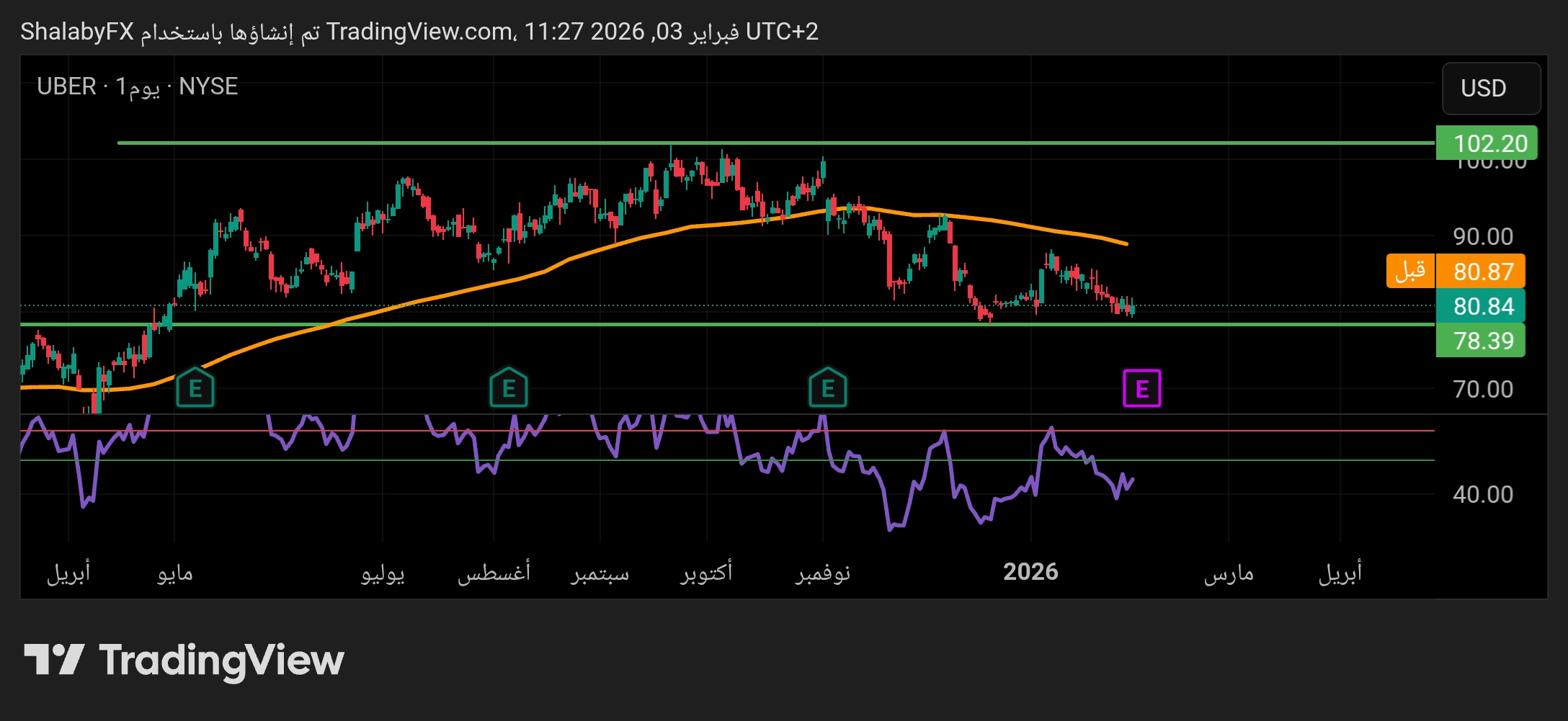1568x721 pixels.
Task: Click the مارس label on time axis
Action: (1229, 573)
